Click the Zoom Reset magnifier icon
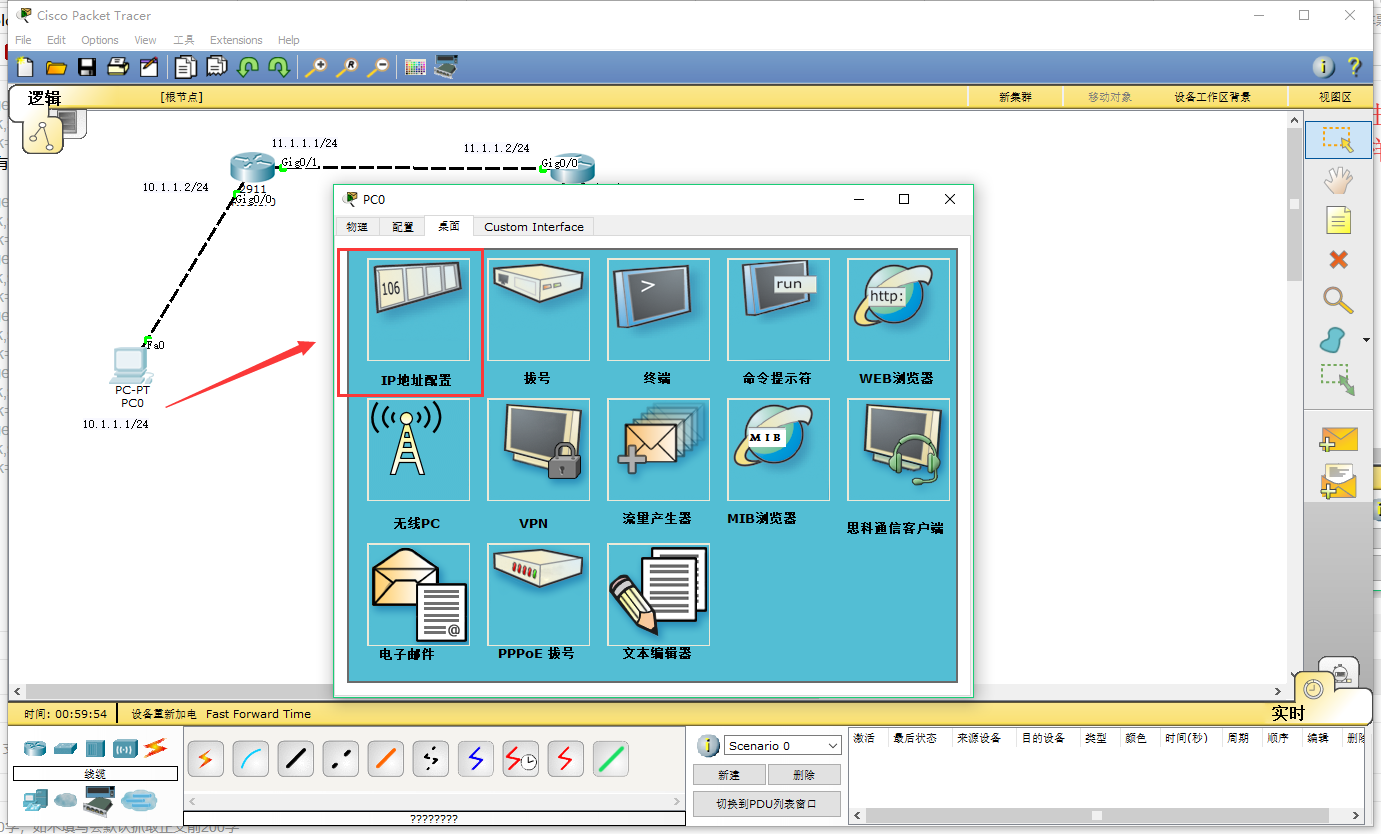Image resolution: width=1381 pixels, height=834 pixels. (347, 67)
